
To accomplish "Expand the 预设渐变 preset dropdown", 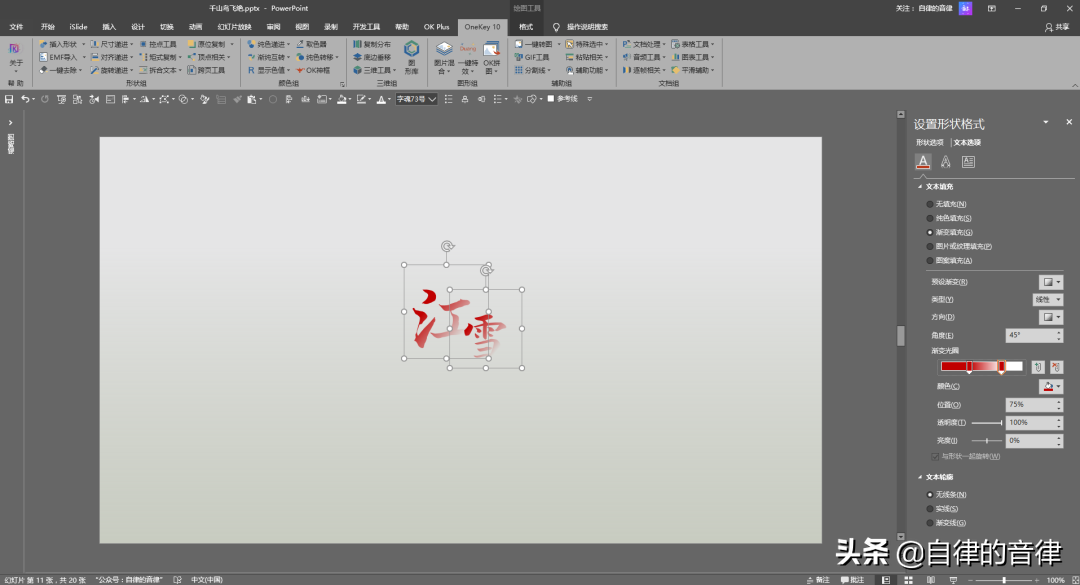I will pos(1050,282).
